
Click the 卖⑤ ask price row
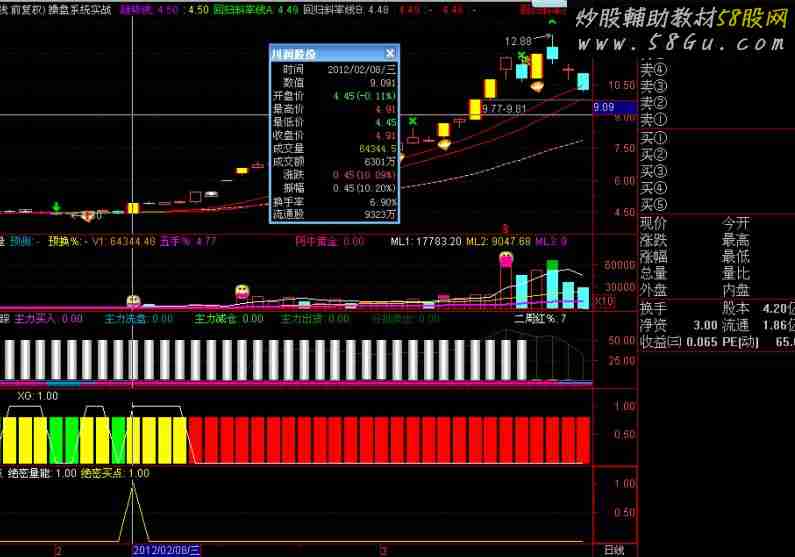tap(653, 53)
